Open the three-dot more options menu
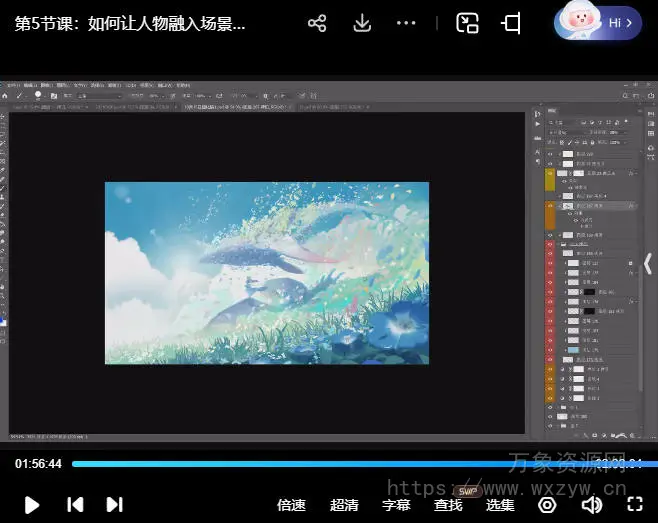This screenshot has width=658, height=523. [406, 23]
